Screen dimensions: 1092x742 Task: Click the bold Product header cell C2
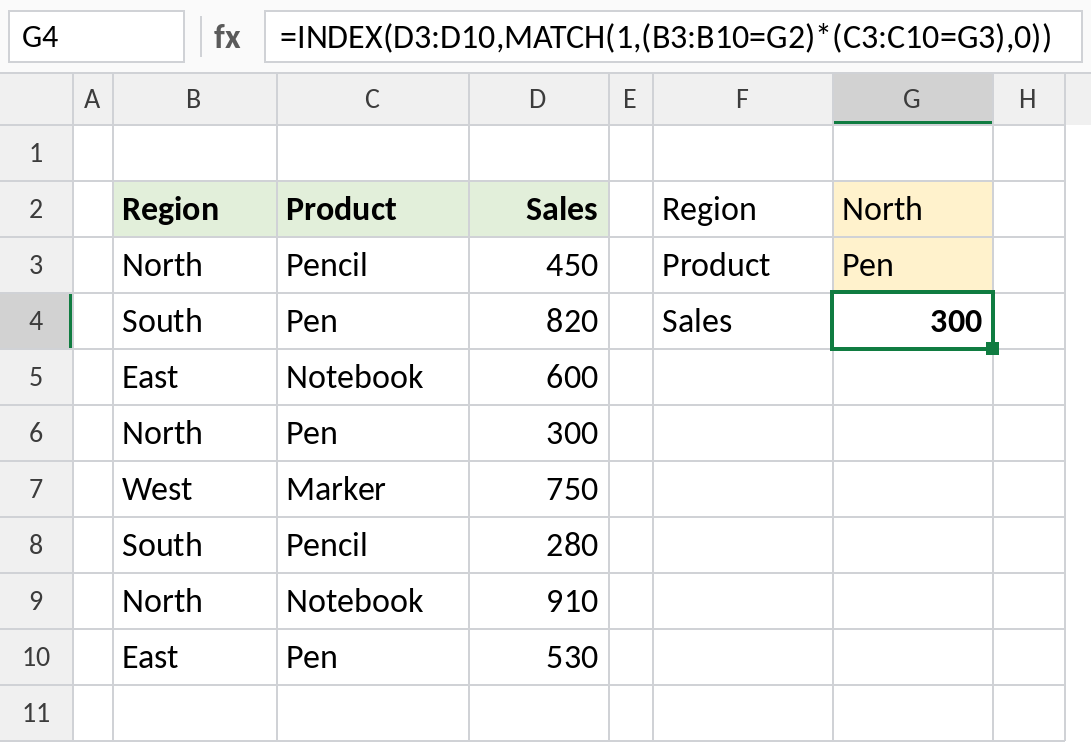tap(373, 209)
